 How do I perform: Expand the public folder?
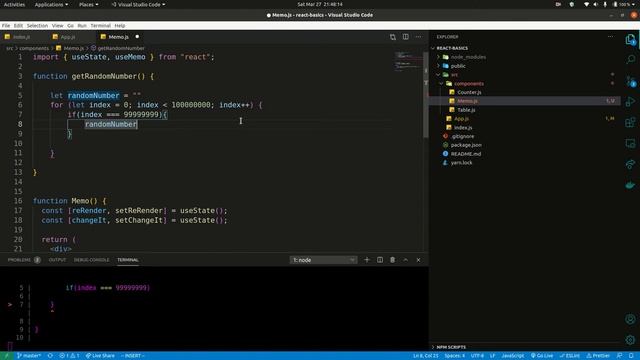click(x=458, y=66)
